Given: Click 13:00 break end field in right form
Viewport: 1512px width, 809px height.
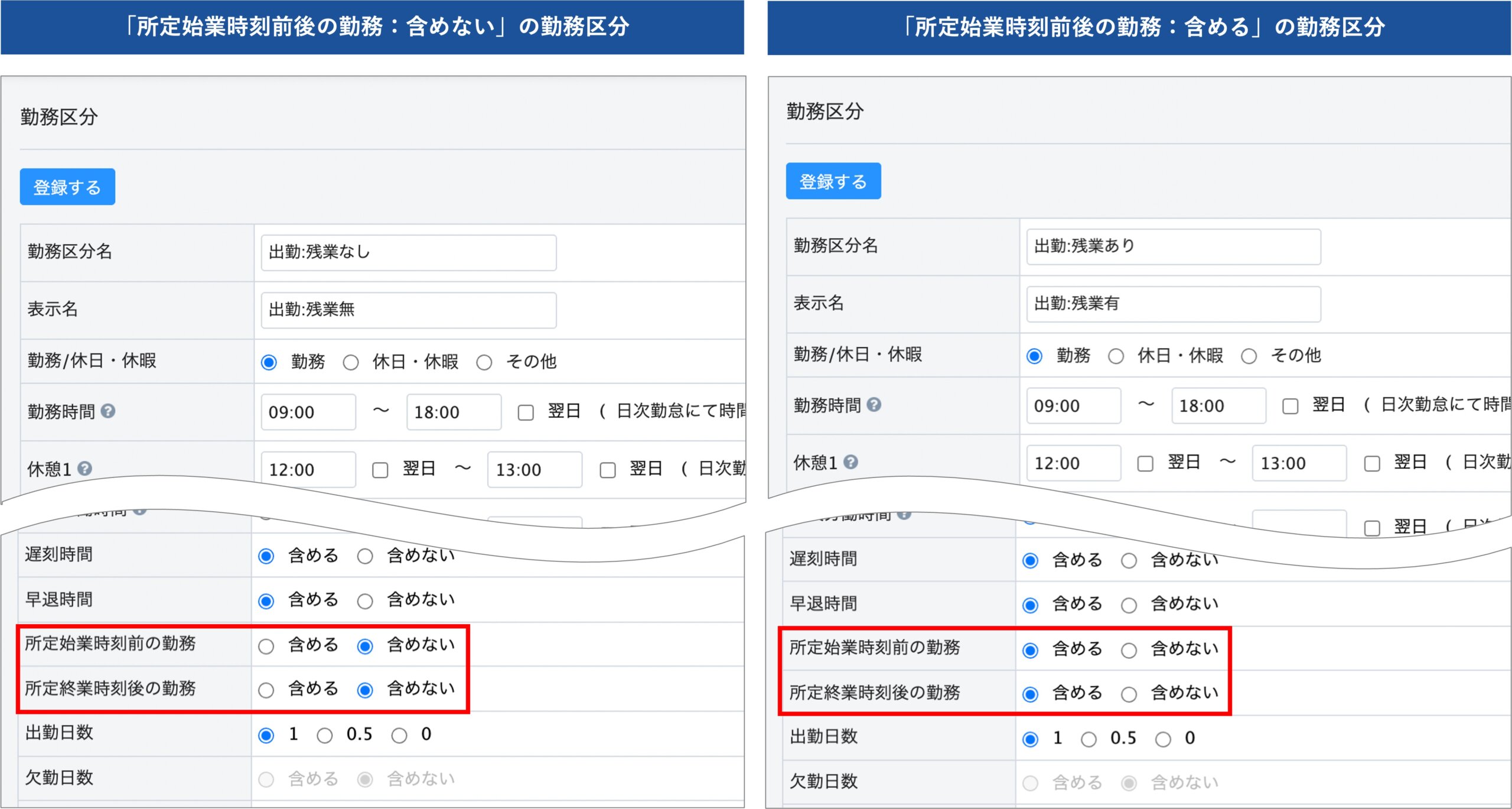Looking at the screenshot, I should click(1298, 463).
